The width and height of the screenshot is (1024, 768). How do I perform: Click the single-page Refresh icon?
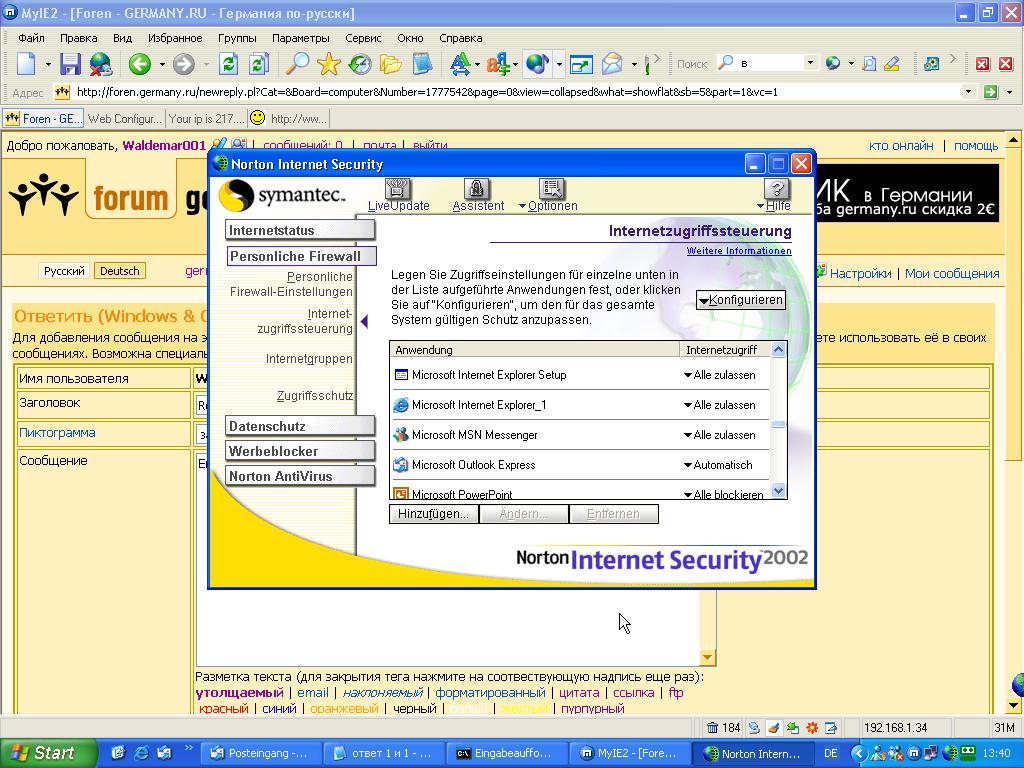[229, 64]
